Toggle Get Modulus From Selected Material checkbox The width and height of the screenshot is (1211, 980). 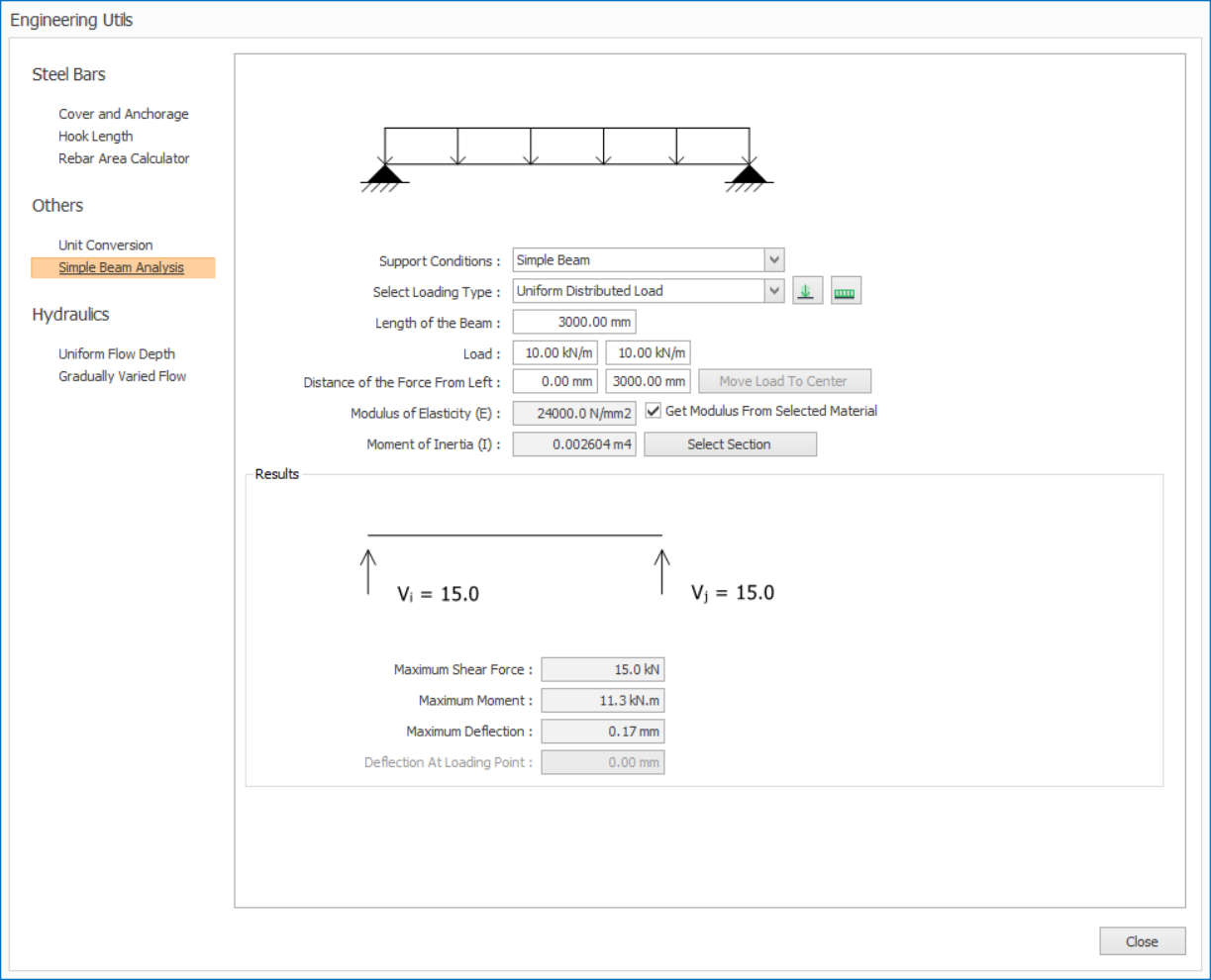click(654, 411)
